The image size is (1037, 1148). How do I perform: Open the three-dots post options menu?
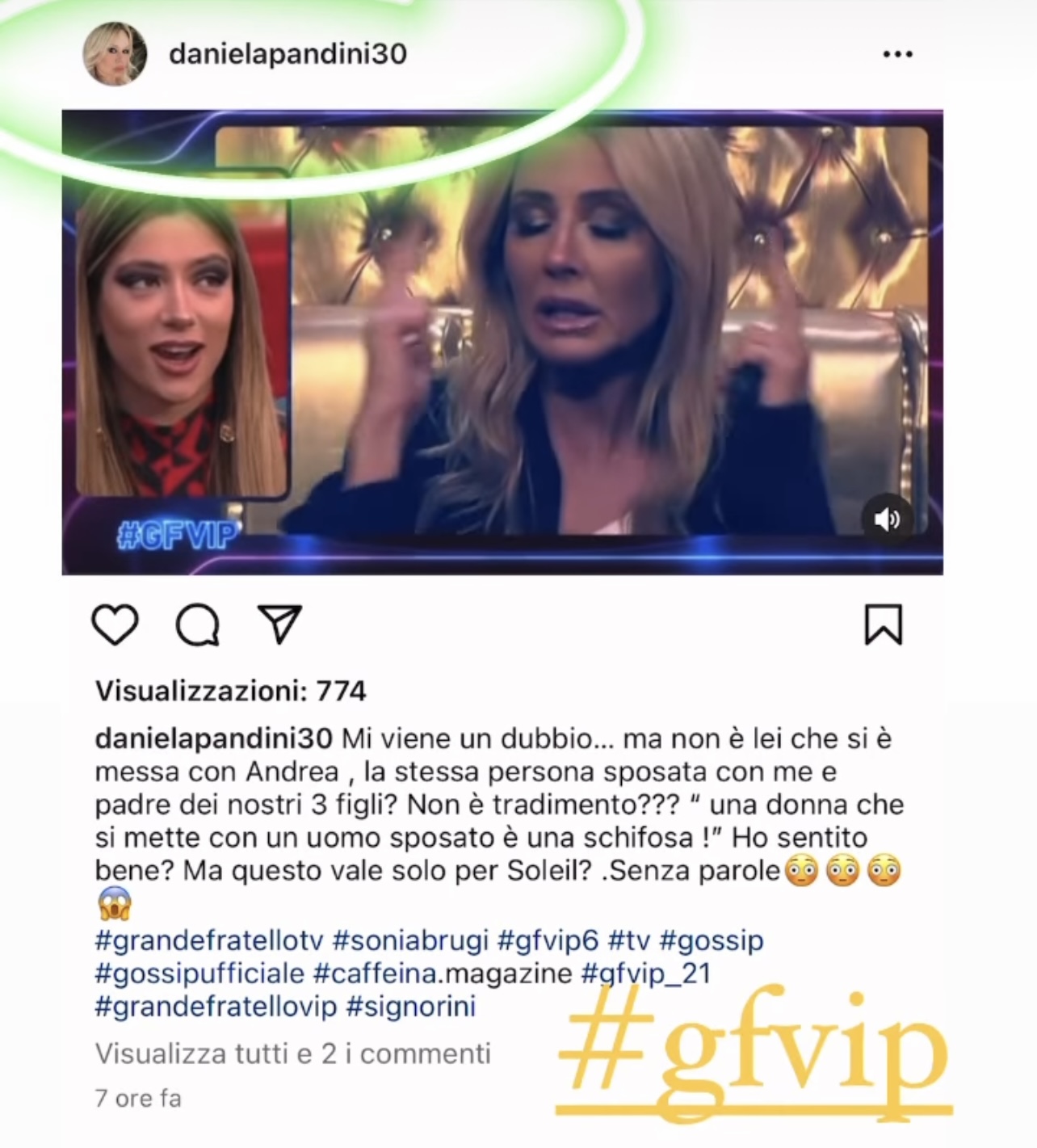pyautogui.click(x=897, y=54)
